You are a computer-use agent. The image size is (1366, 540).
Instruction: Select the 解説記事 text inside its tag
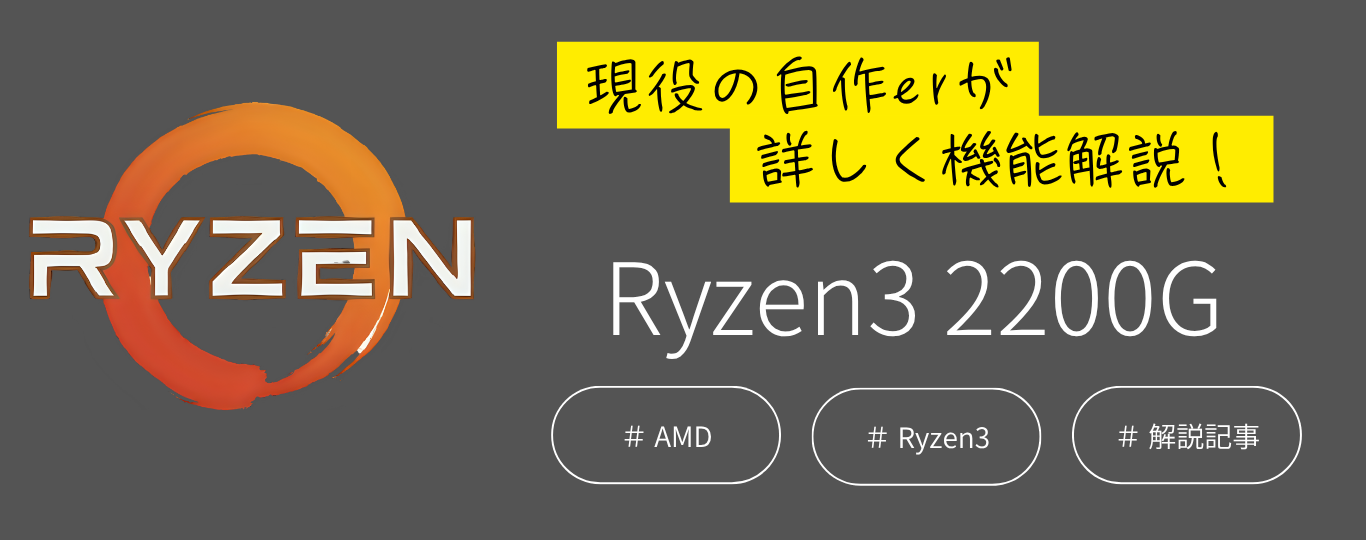tap(1204, 437)
